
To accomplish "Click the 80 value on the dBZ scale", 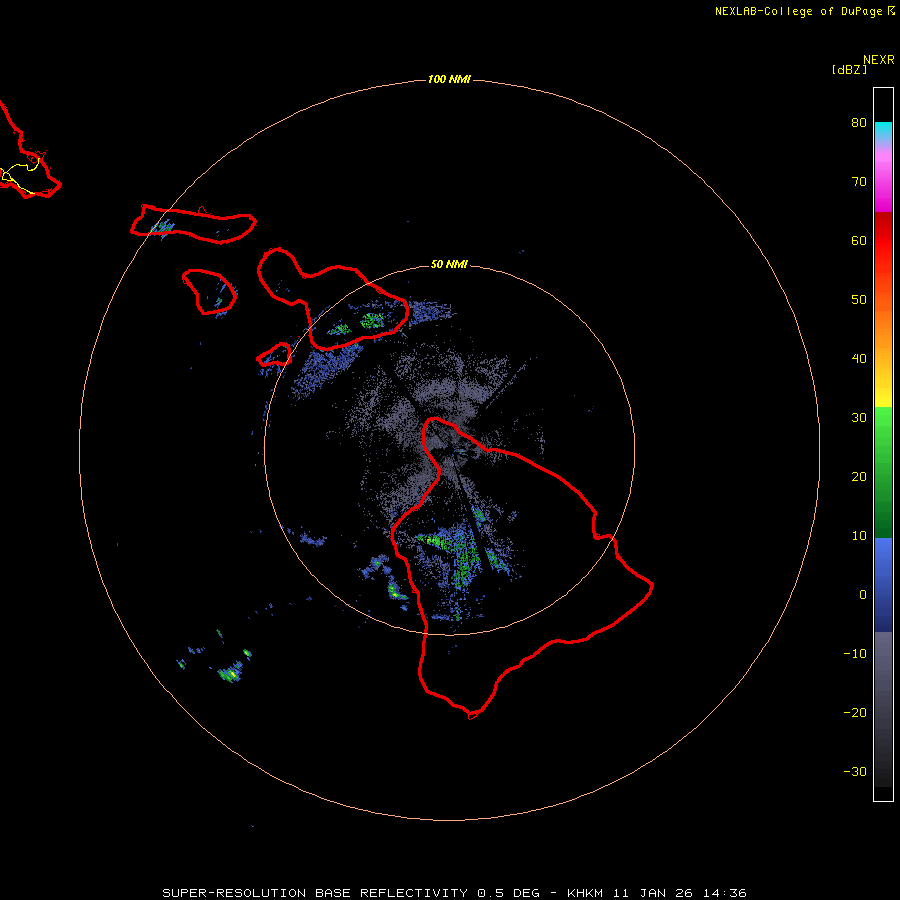I will click(859, 123).
